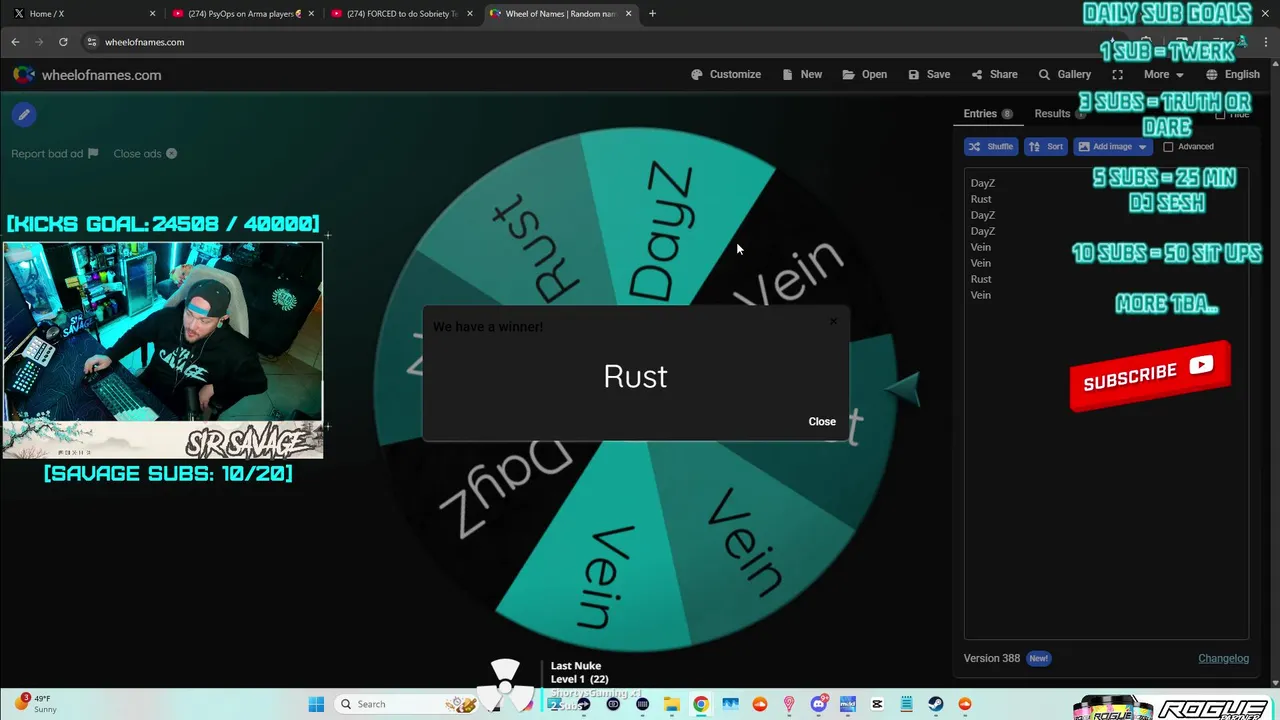Open Google Chrome from the taskbar
1280x720 pixels.
click(x=701, y=704)
